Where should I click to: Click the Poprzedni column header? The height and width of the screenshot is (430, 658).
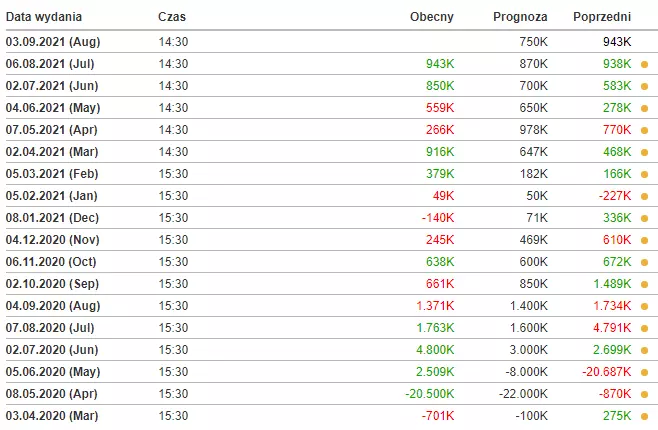[x=602, y=17]
